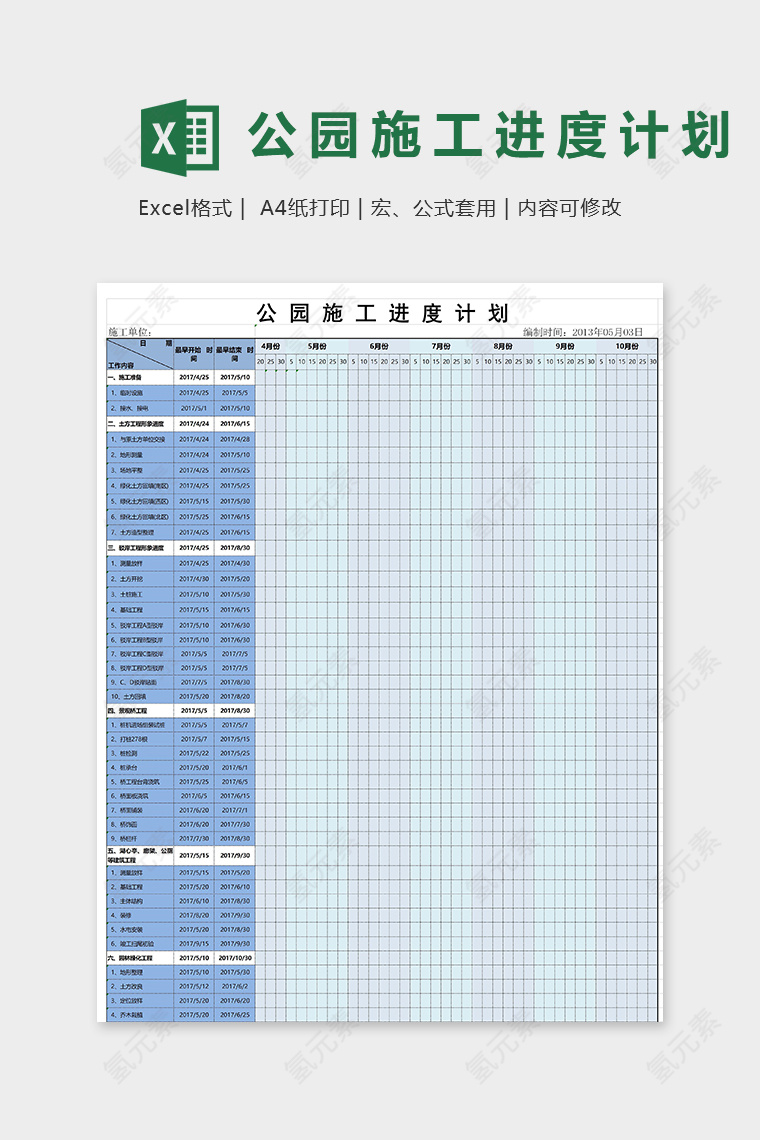This screenshot has height=1140, width=760.
Task: Click the 2、打桩278根 row label
Action: tap(129, 739)
